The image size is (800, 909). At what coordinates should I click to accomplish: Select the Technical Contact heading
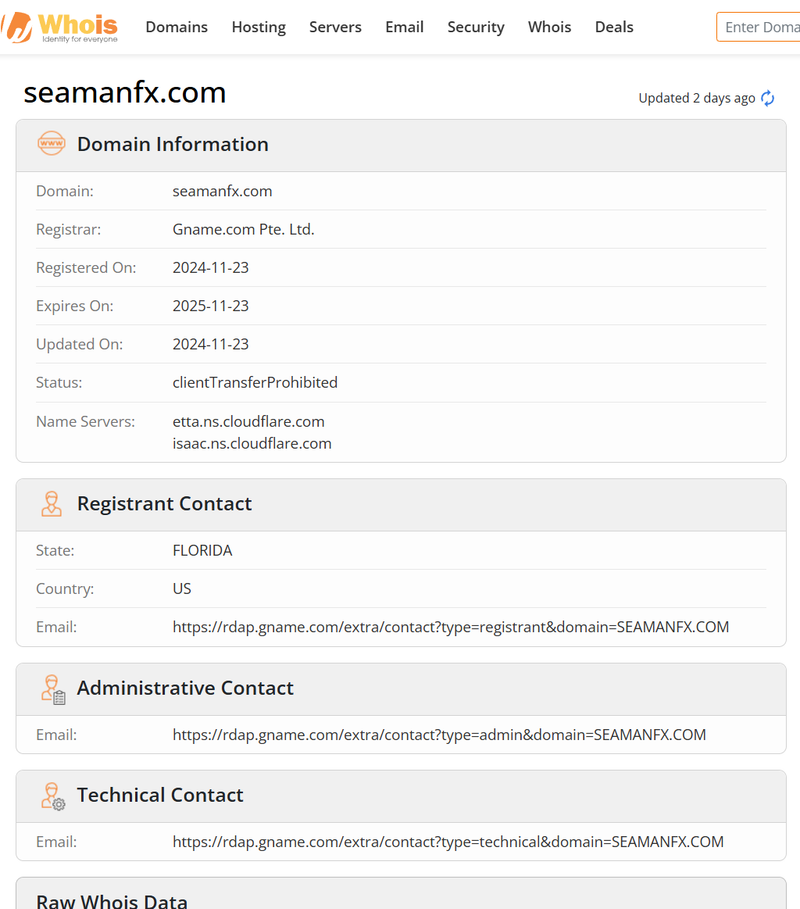[161, 795]
